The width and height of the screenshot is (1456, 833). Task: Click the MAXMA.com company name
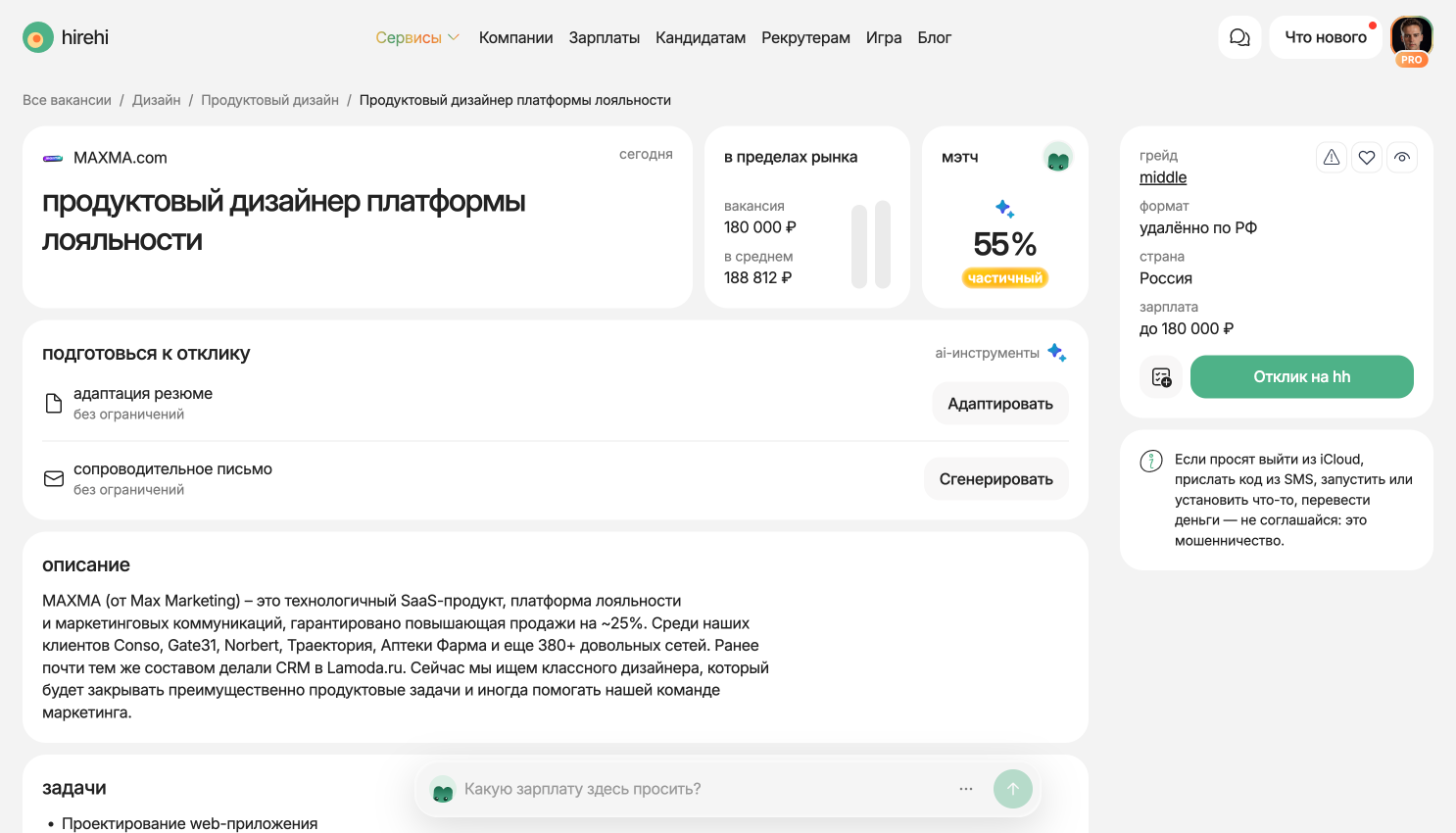[x=120, y=158]
